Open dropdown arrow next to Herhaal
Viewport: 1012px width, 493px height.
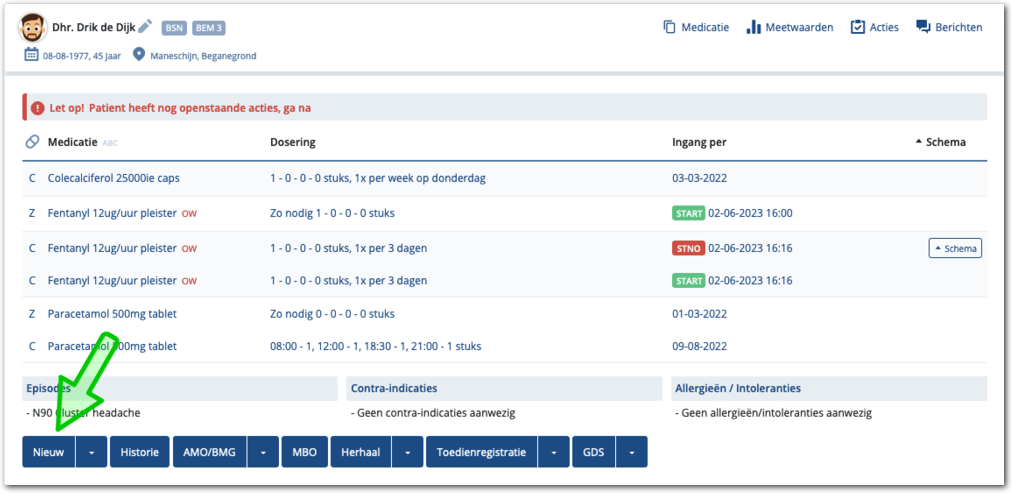407,452
